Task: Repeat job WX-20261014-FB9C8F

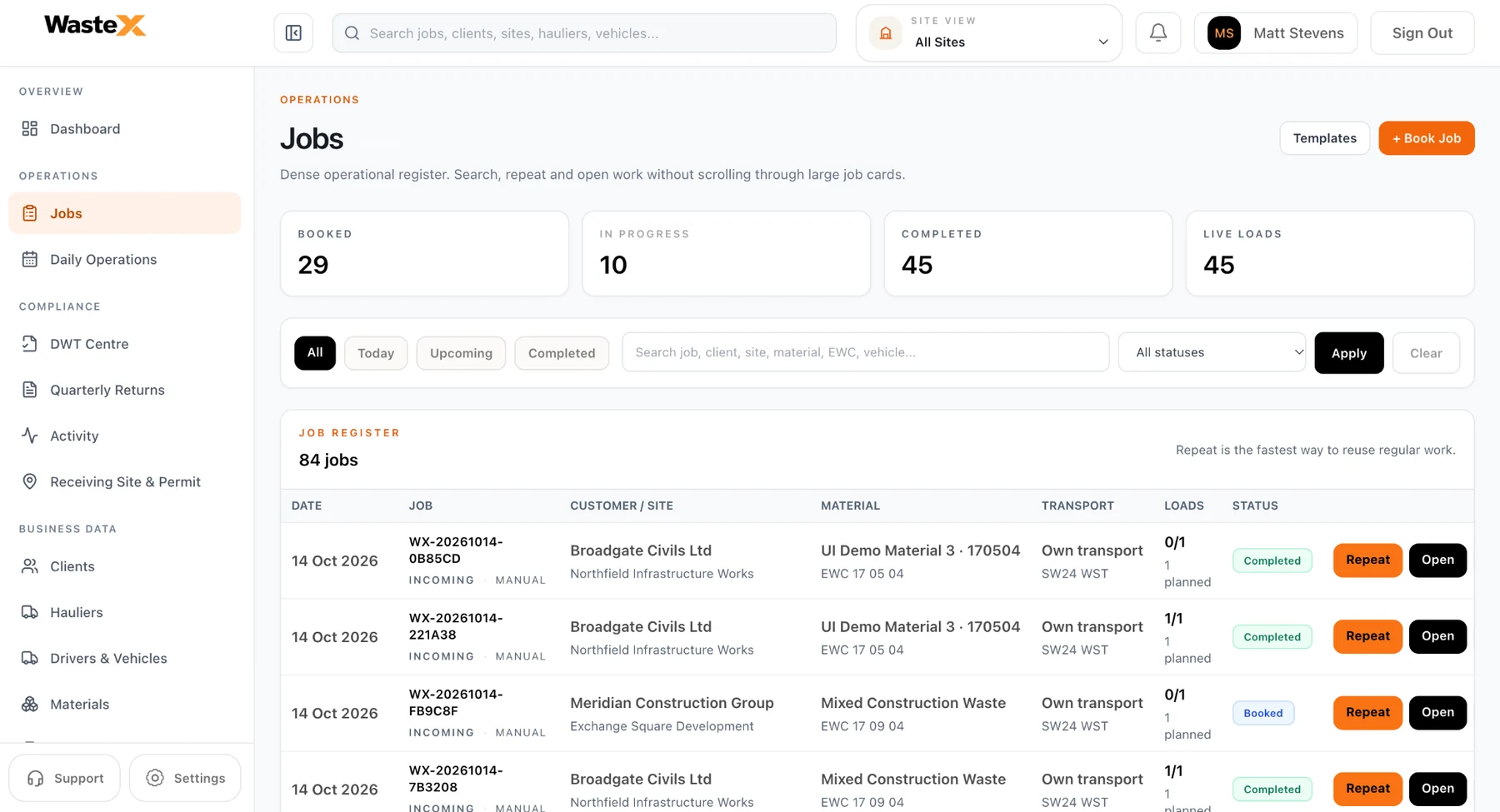Action: (x=1367, y=712)
